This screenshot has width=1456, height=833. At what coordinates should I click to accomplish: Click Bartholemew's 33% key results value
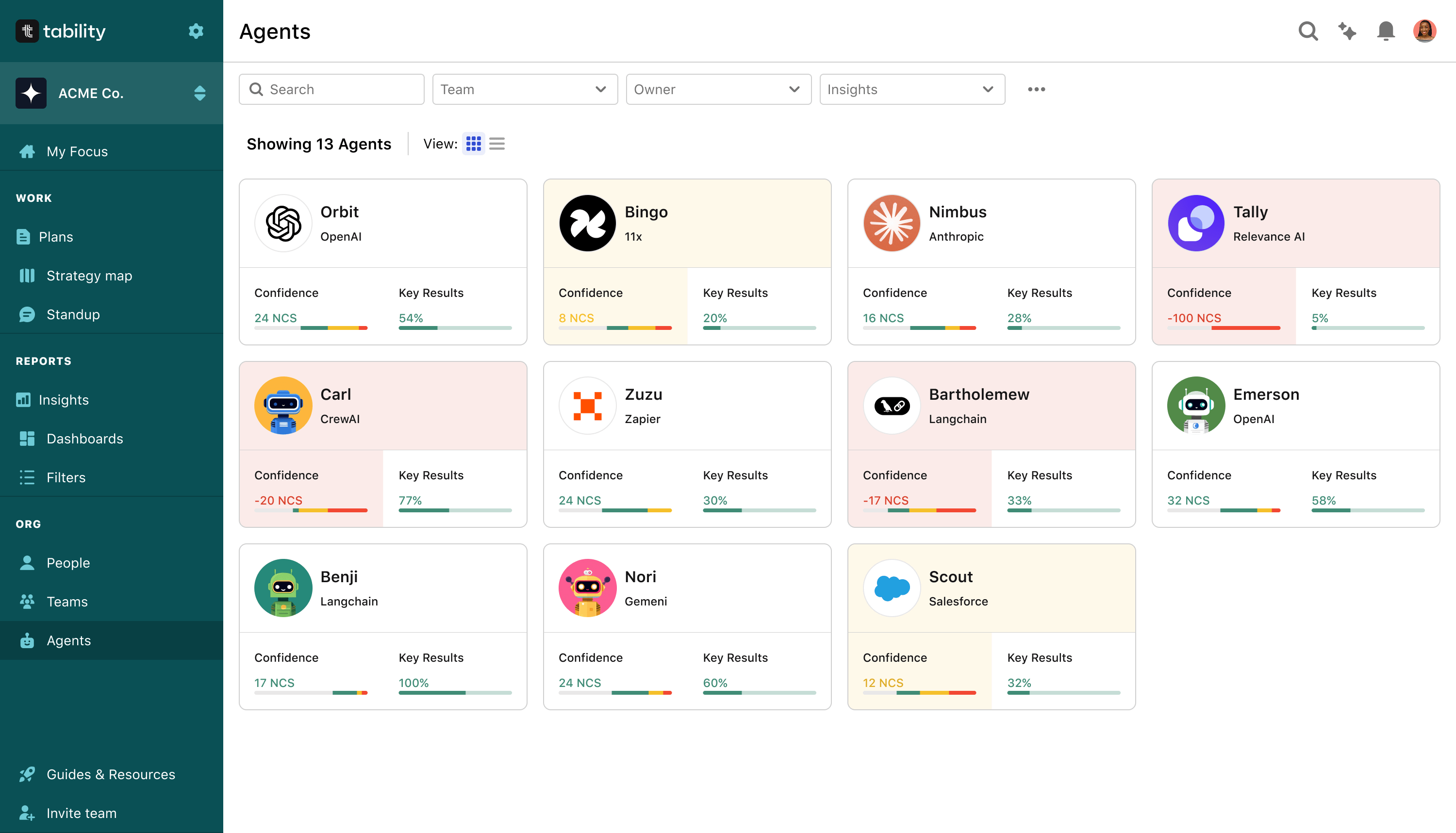[1019, 500]
